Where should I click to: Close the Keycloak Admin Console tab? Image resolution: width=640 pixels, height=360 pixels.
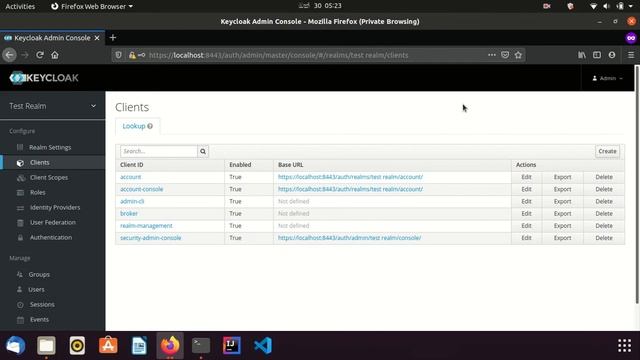(x=97, y=38)
